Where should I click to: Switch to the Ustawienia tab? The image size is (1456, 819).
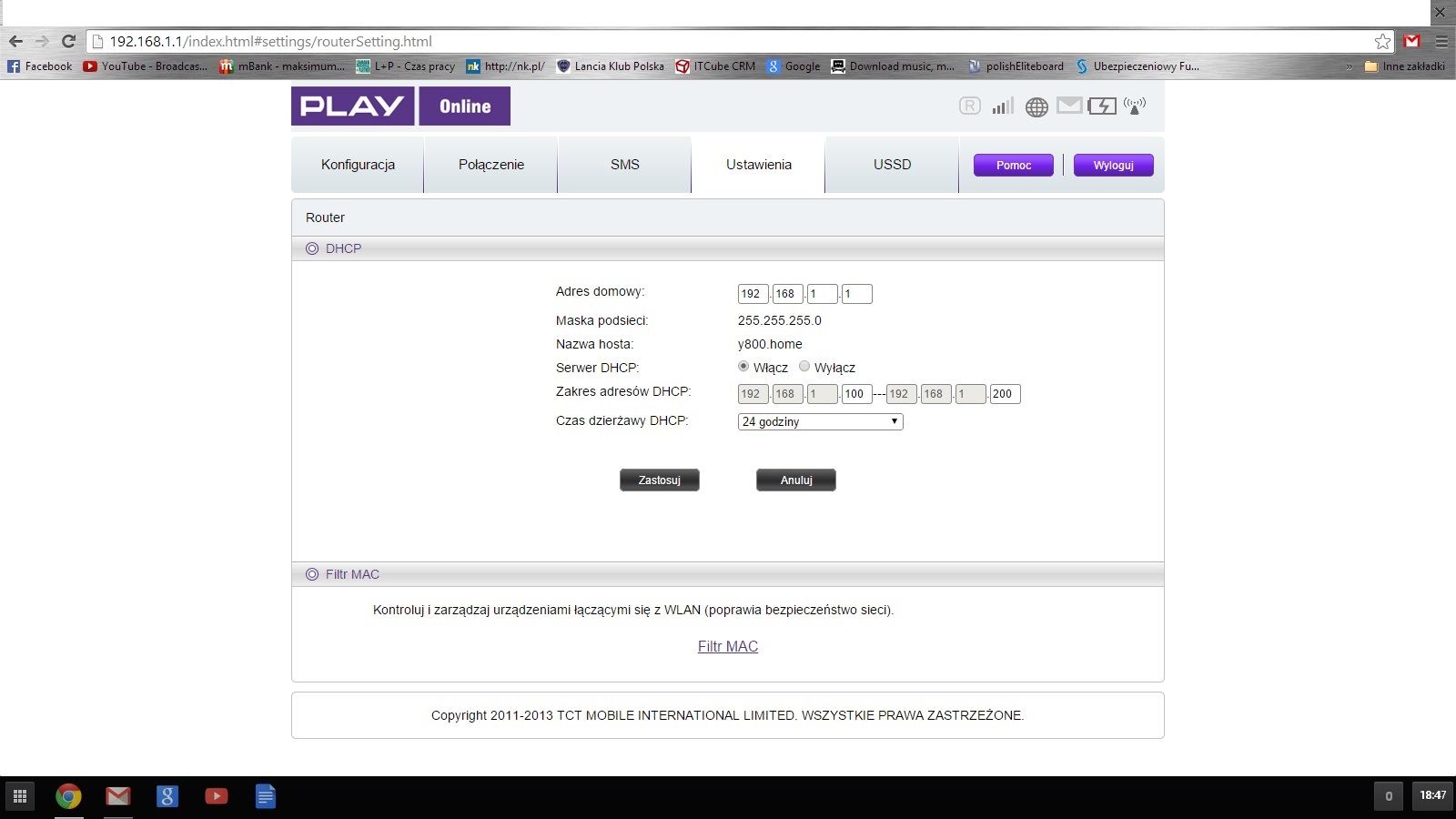[x=757, y=165]
